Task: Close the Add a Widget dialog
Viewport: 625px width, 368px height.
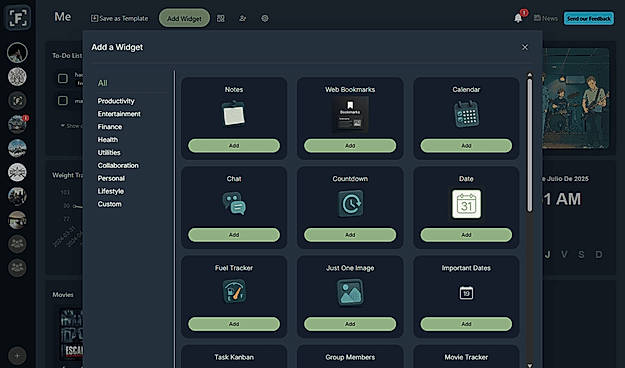Action: (525, 47)
